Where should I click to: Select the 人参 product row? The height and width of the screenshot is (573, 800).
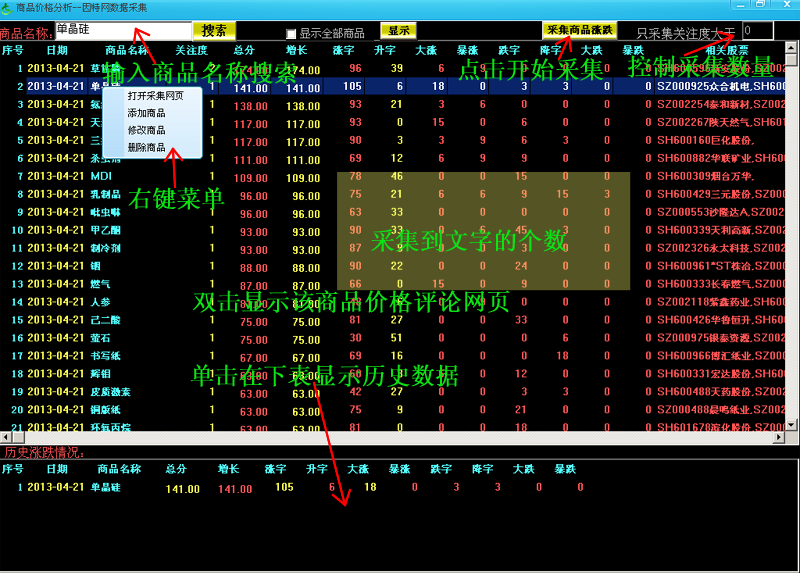(393, 302)
